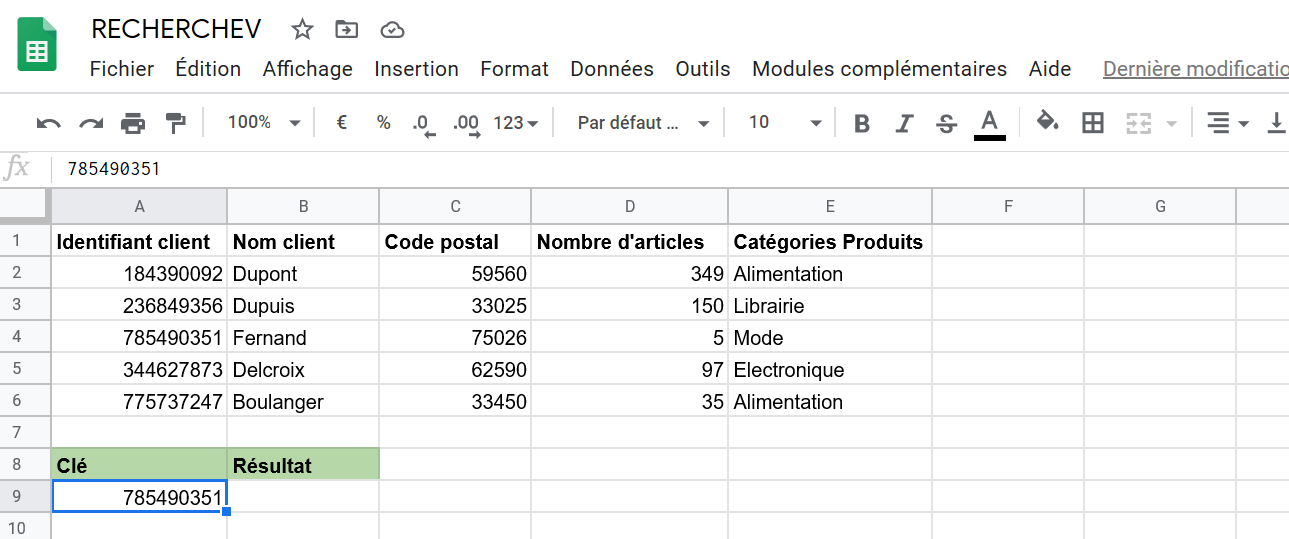Toggle bold formatting
Viewport: 1289px width, 539px height.
click(862, 123)
